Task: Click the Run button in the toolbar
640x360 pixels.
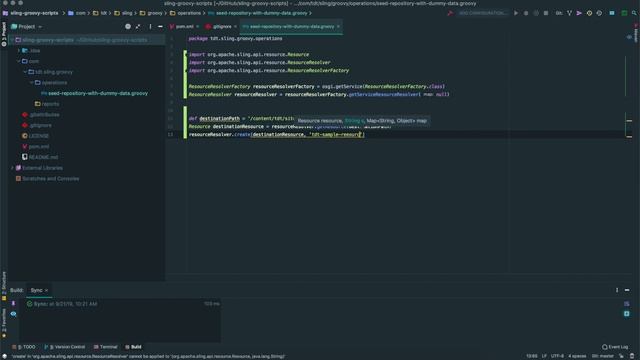Action: 516,13
